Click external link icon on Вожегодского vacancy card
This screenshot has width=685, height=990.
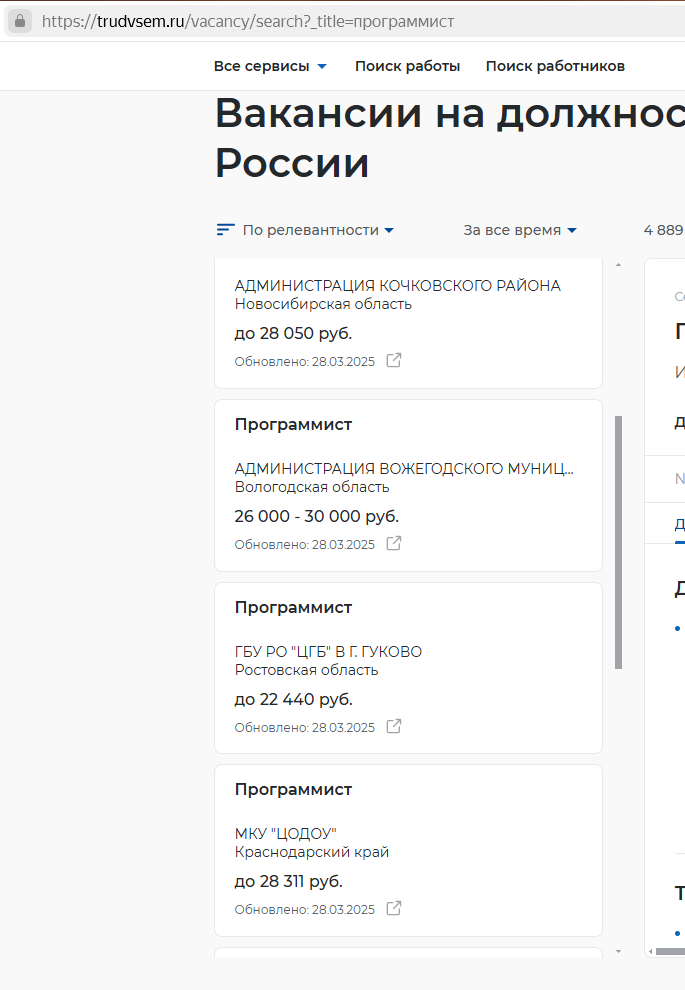394,543
